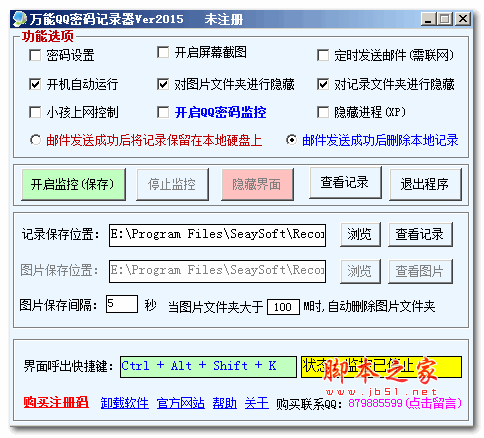Click the 100 M folder size field

pyautogui.click(x=283, y=307)
